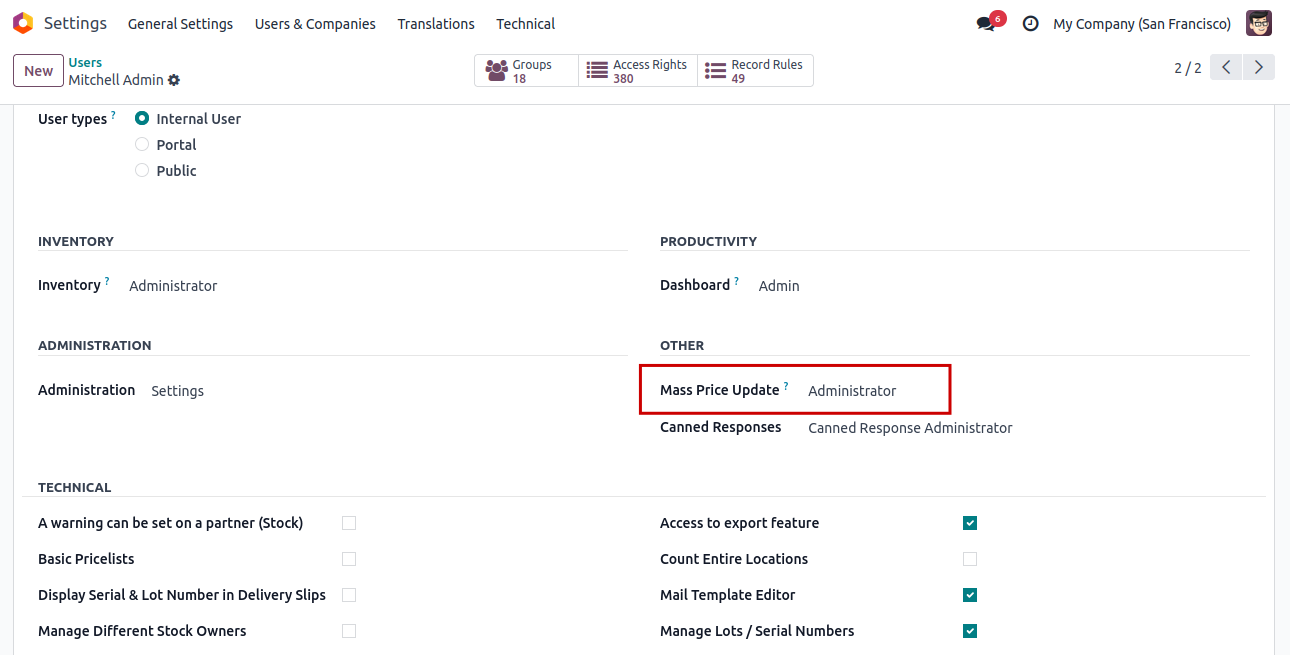This screenshot has height=655, width=1290.
Task: Go to the next user record arrow
Action: tap(1259, 68)
